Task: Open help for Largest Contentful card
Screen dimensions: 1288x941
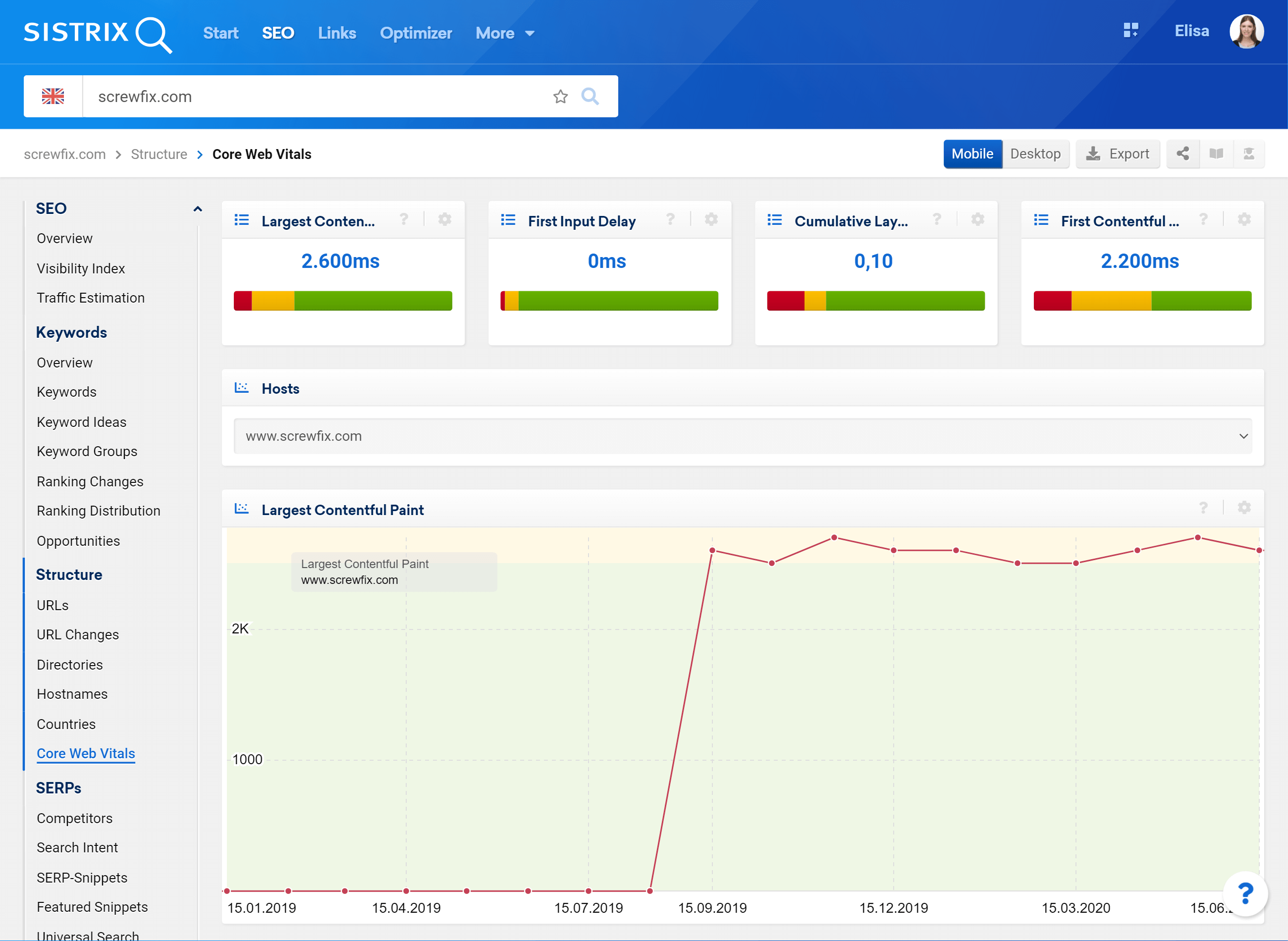Action: [404, 219]
